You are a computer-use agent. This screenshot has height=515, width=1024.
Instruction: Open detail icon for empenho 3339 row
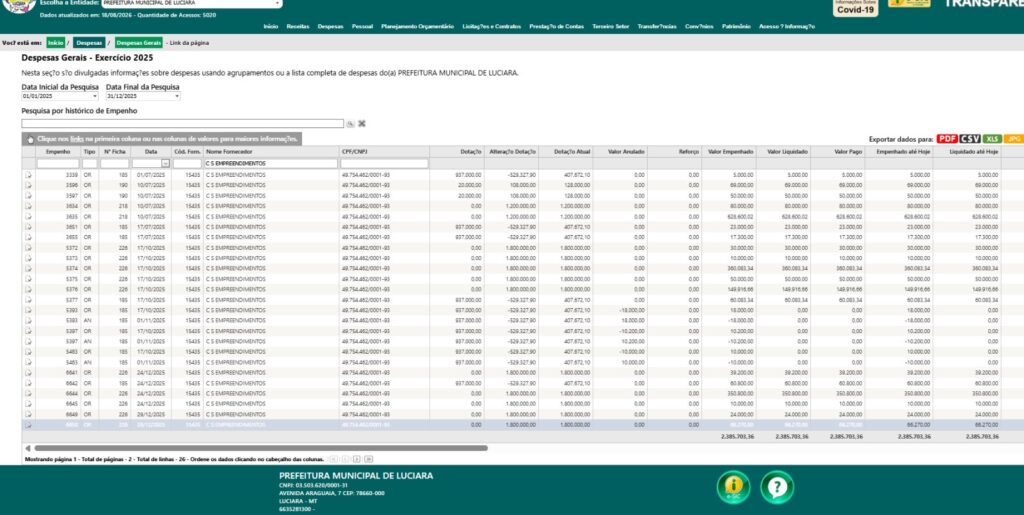click(28, 175)
